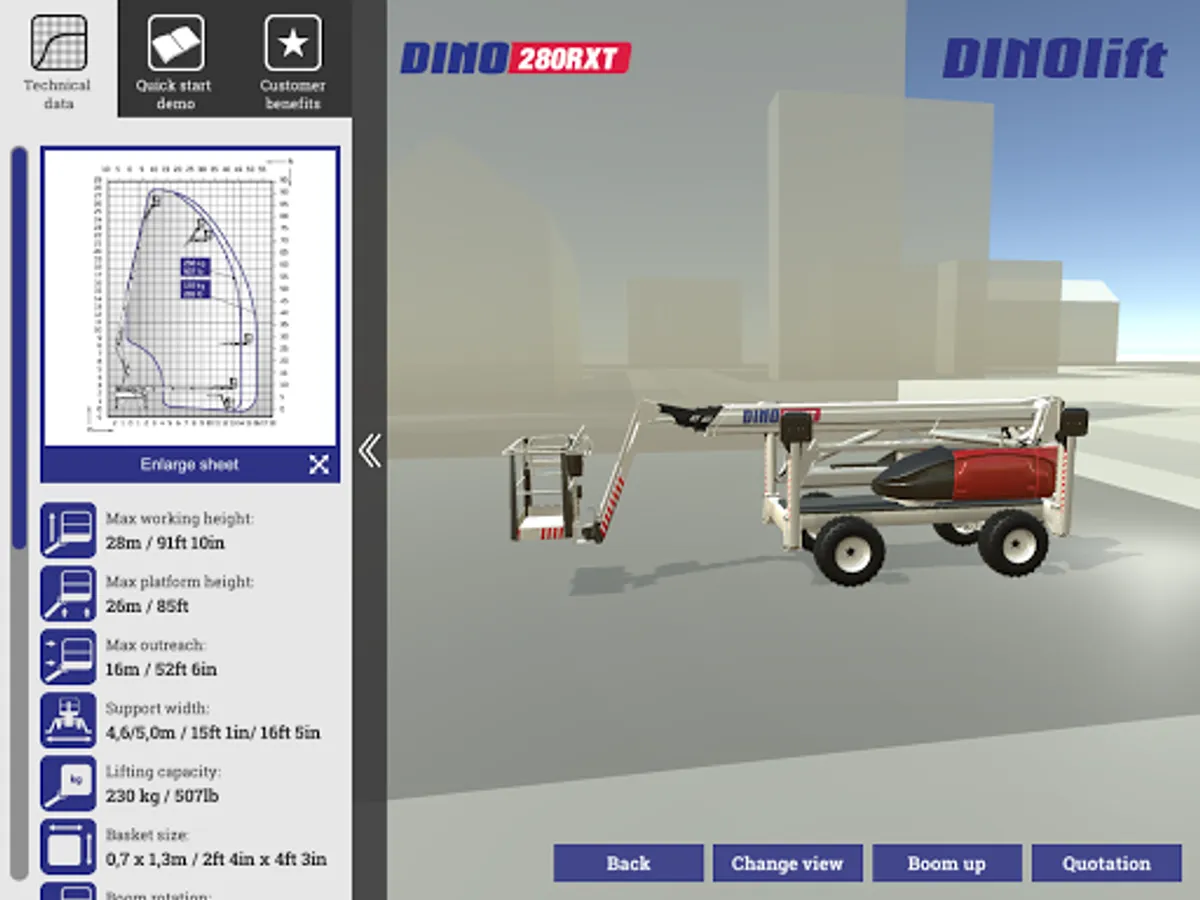Click the 'Basket size:' label

(147, 834)
